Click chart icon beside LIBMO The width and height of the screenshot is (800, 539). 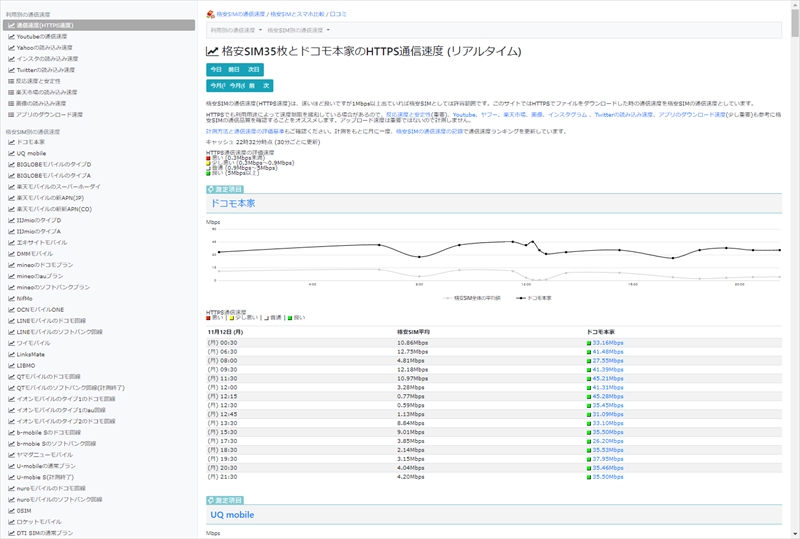(x=11, y=366)
